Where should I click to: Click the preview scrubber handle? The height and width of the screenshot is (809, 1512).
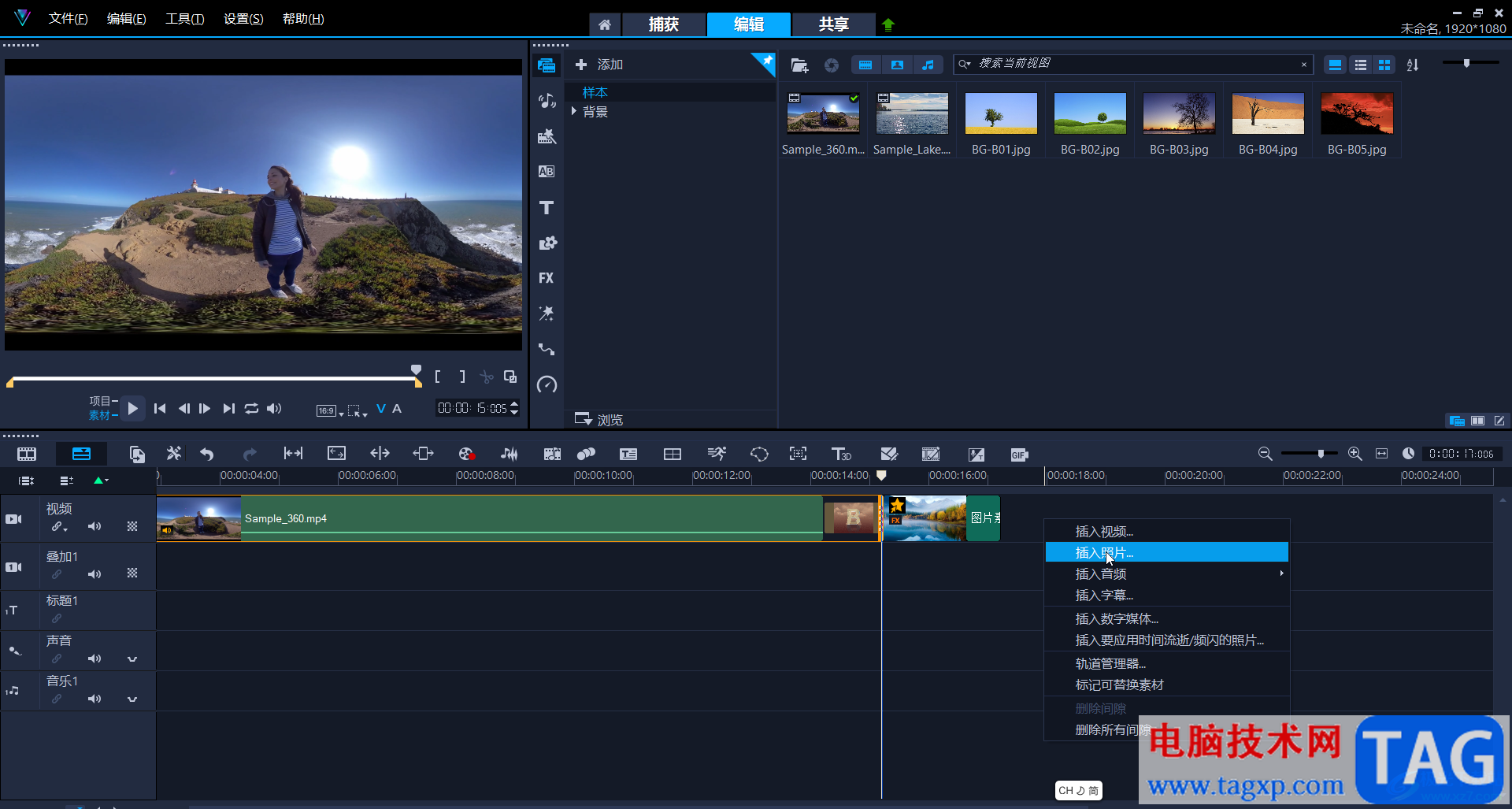point(416,370)
